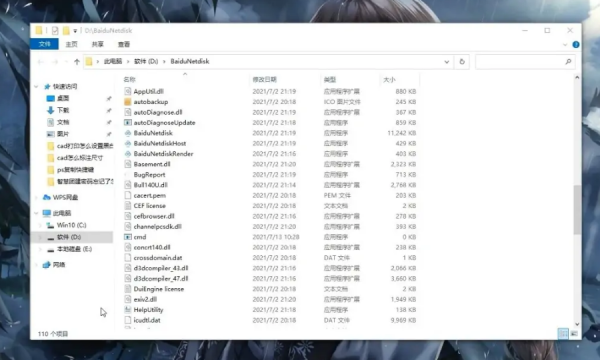The height and width of the screenshot is (360, 600).
Task: Sort by the 名称 column header
Action: [129, 80]
